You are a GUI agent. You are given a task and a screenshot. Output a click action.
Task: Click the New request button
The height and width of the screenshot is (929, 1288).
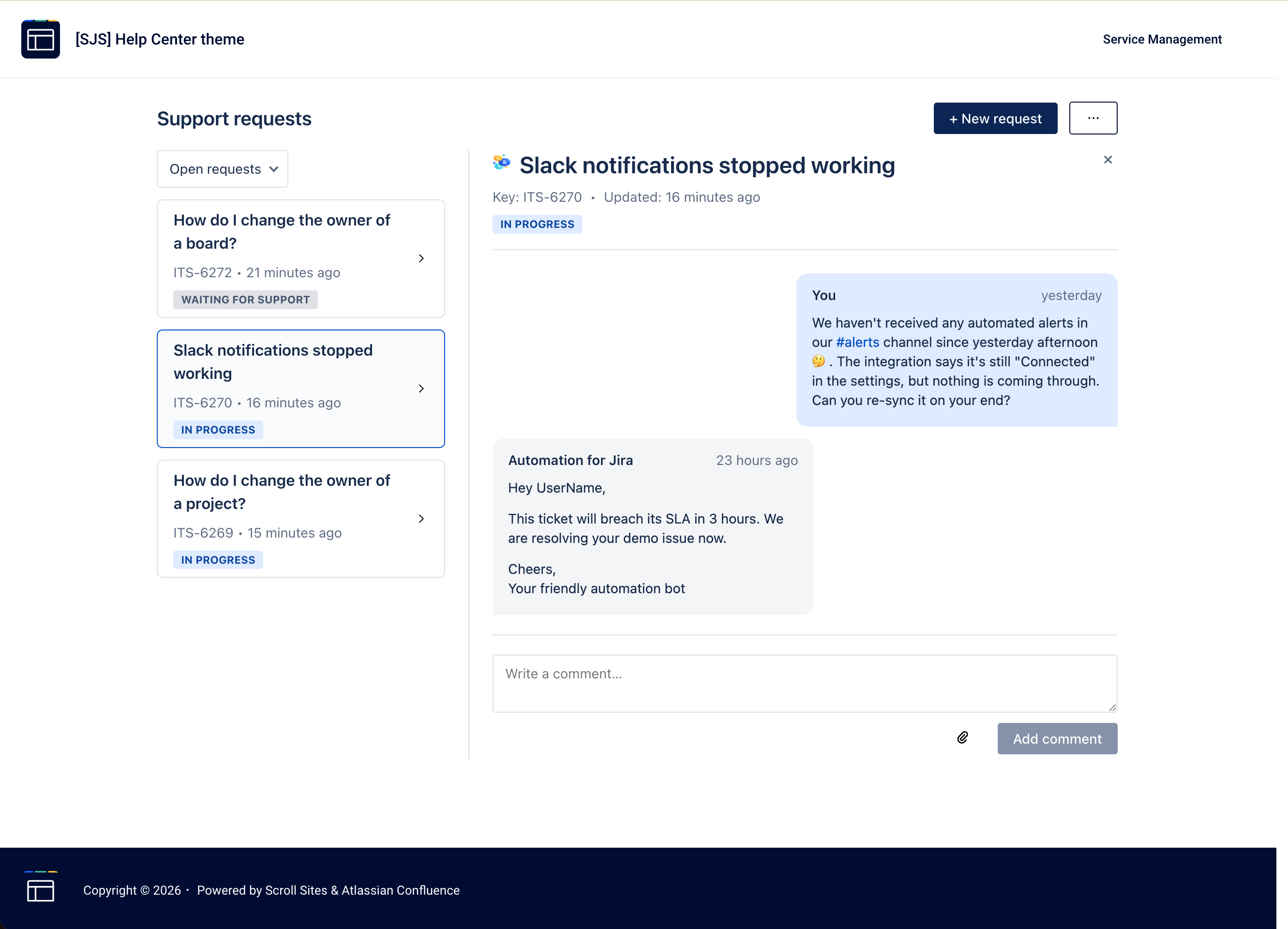click(x=995, y=119)
